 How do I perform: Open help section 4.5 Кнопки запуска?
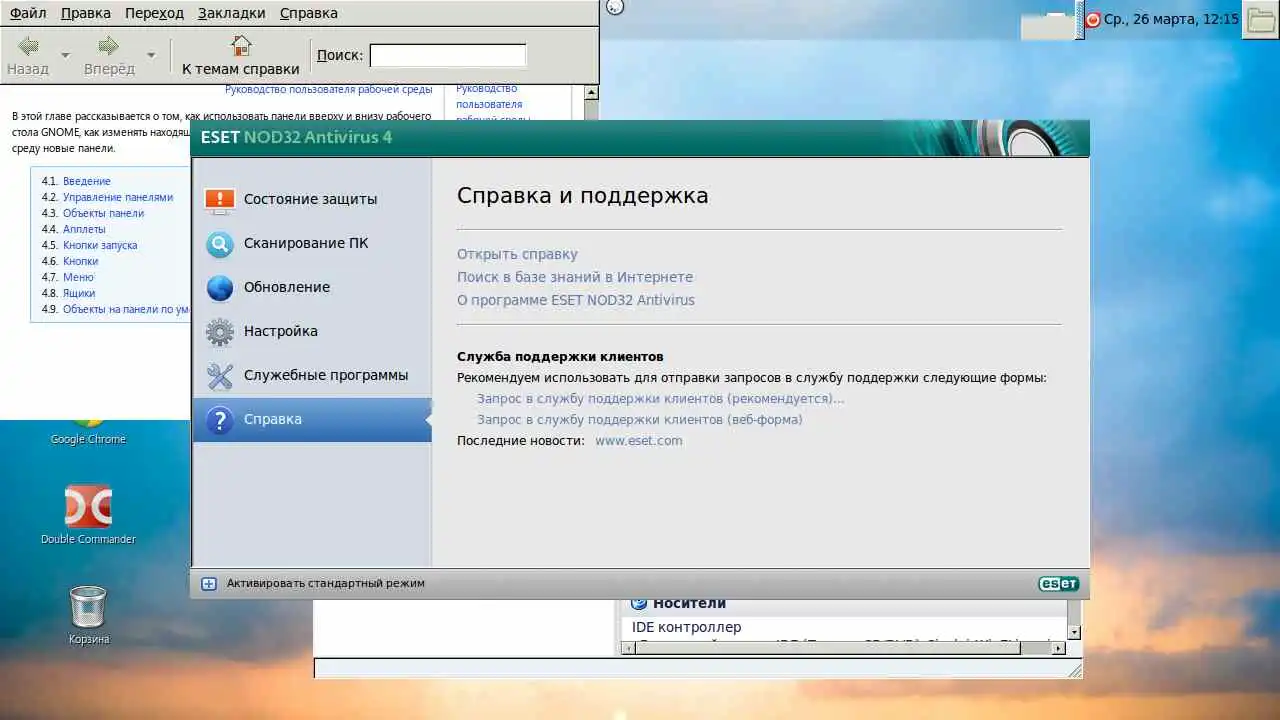(100, 245)
